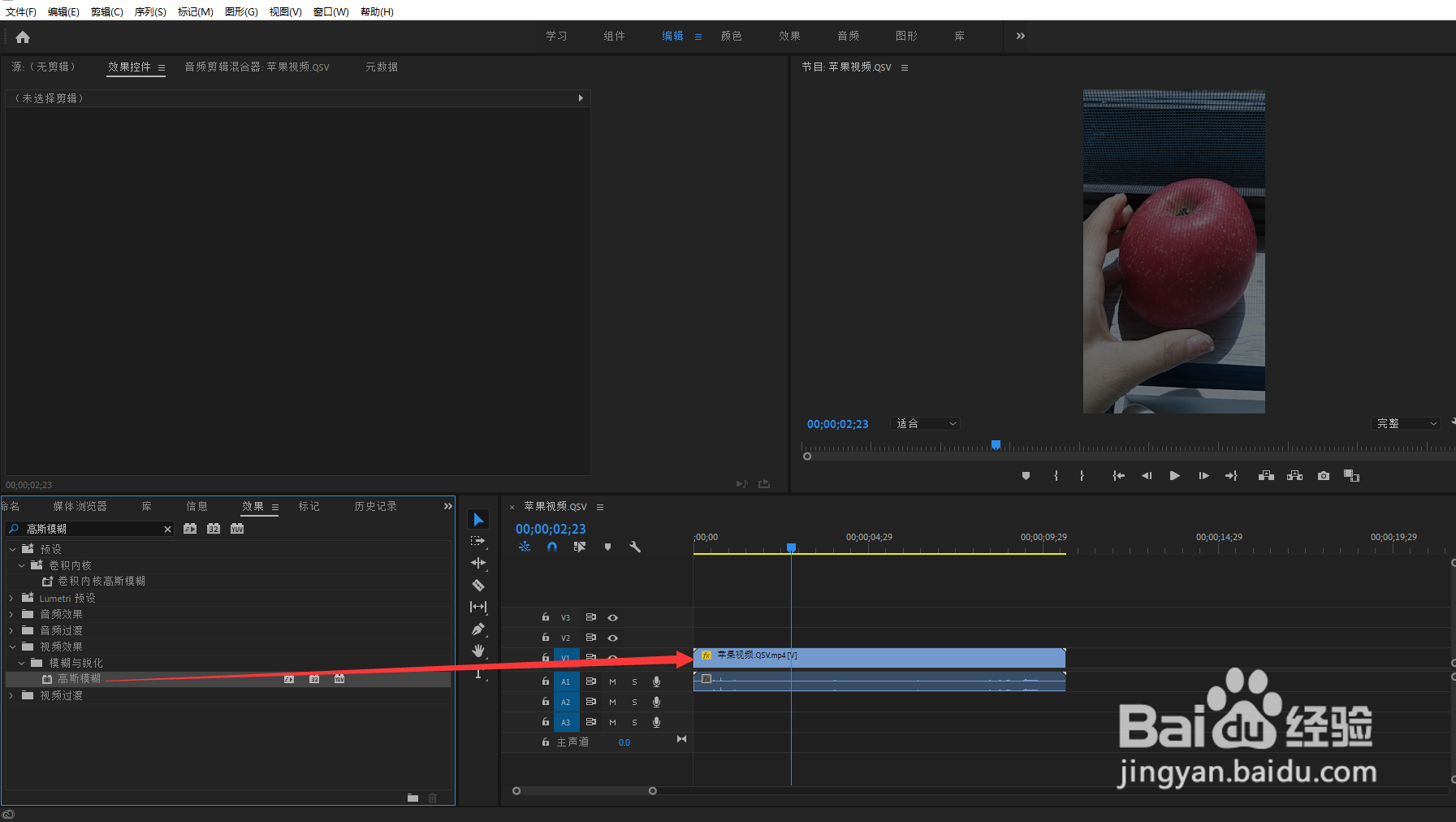This screenshot has height=822, width=1456.
Task: Select the Pen tool
Action: [x=478, y=629]
